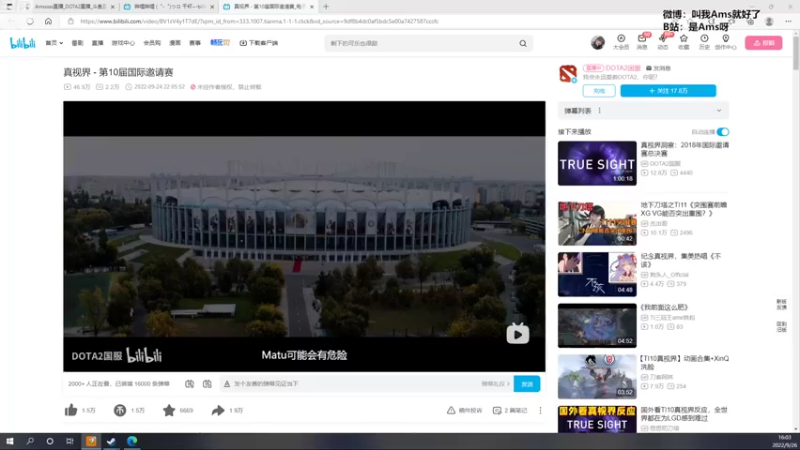
Task: Click the DOTA2国服 uploader avatar
Action: [568, 74]
